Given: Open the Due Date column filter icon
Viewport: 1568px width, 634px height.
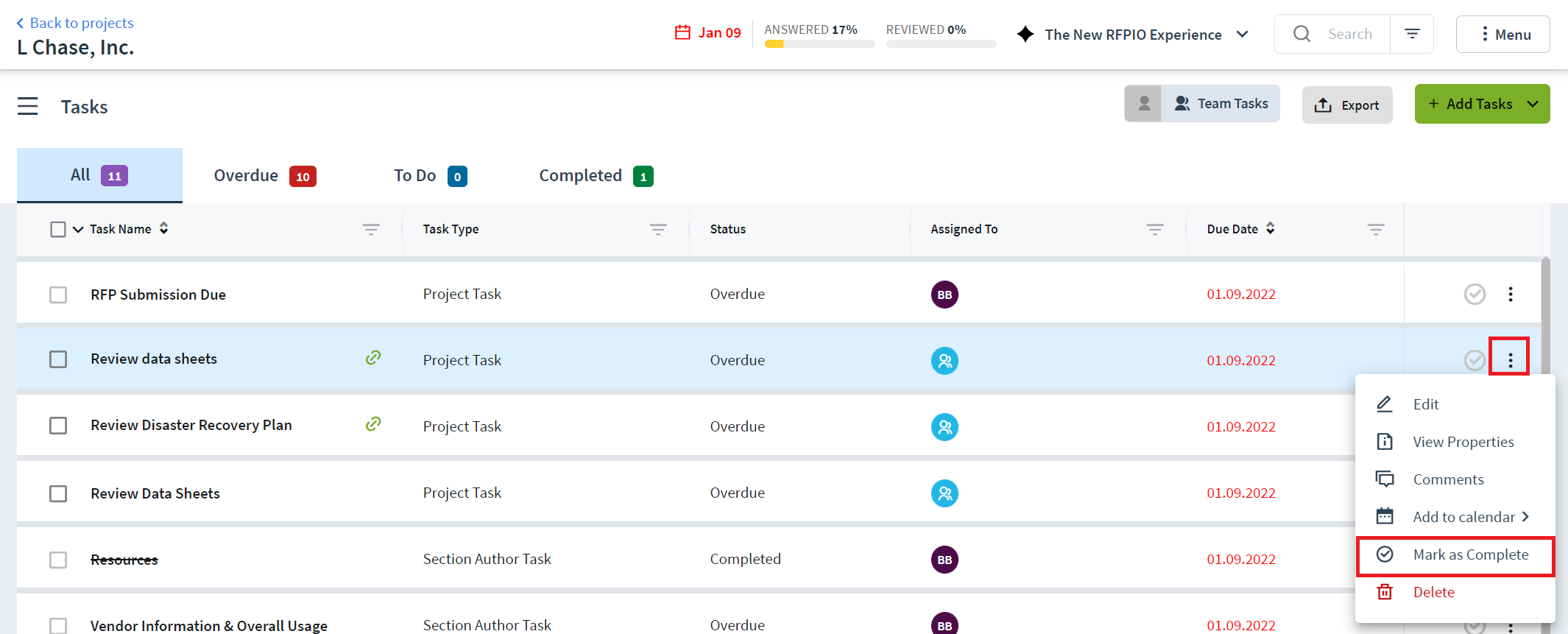Looking at the screenshot, I should tap(1376, 230).
